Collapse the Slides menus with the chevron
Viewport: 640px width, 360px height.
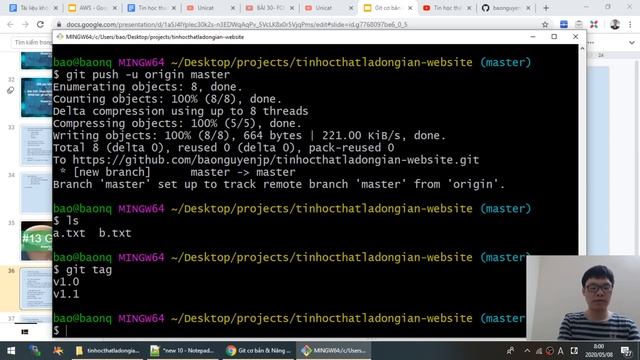631,42
